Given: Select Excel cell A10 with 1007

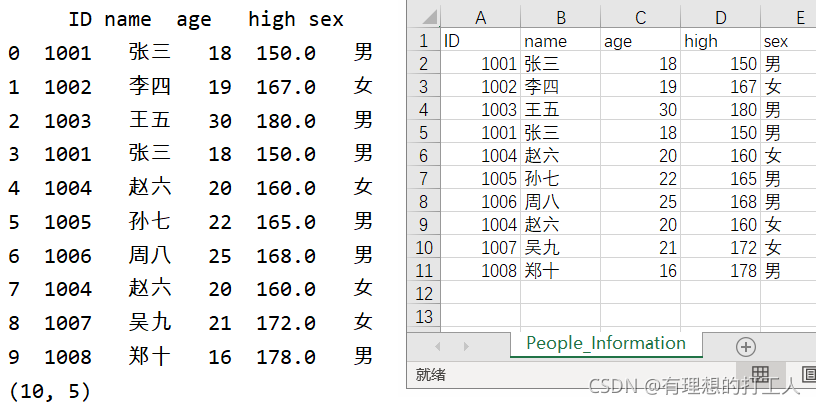Looking at the screenshot, I should point(480,247).
